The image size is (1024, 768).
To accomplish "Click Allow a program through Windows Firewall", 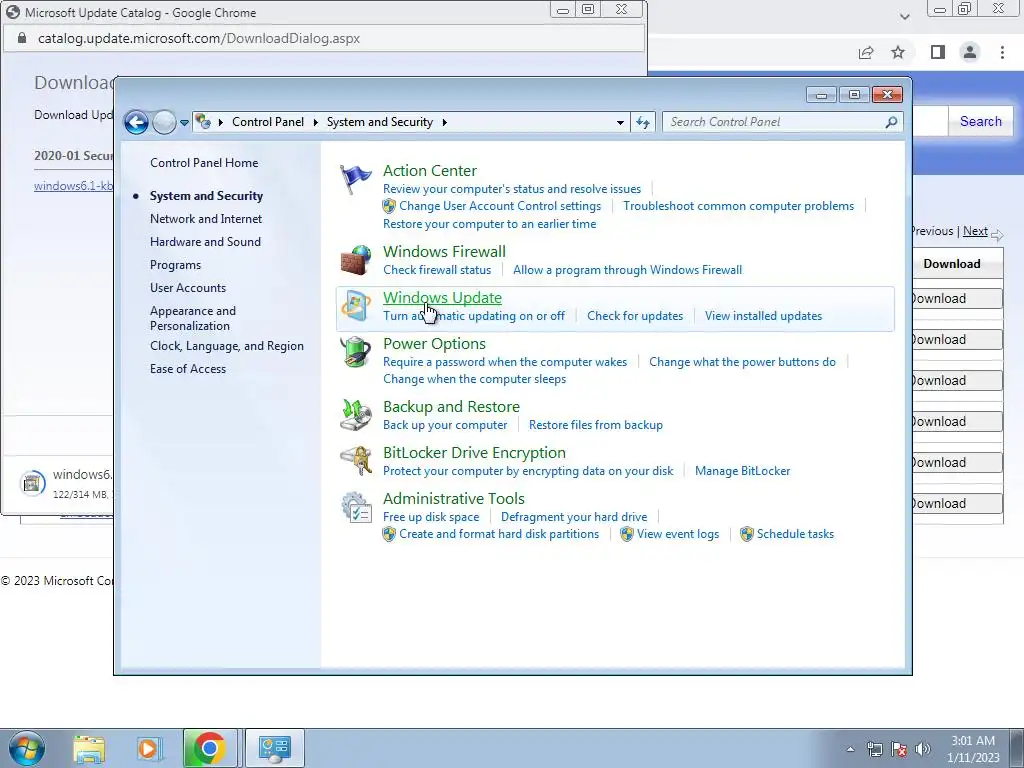I will 628,270.
